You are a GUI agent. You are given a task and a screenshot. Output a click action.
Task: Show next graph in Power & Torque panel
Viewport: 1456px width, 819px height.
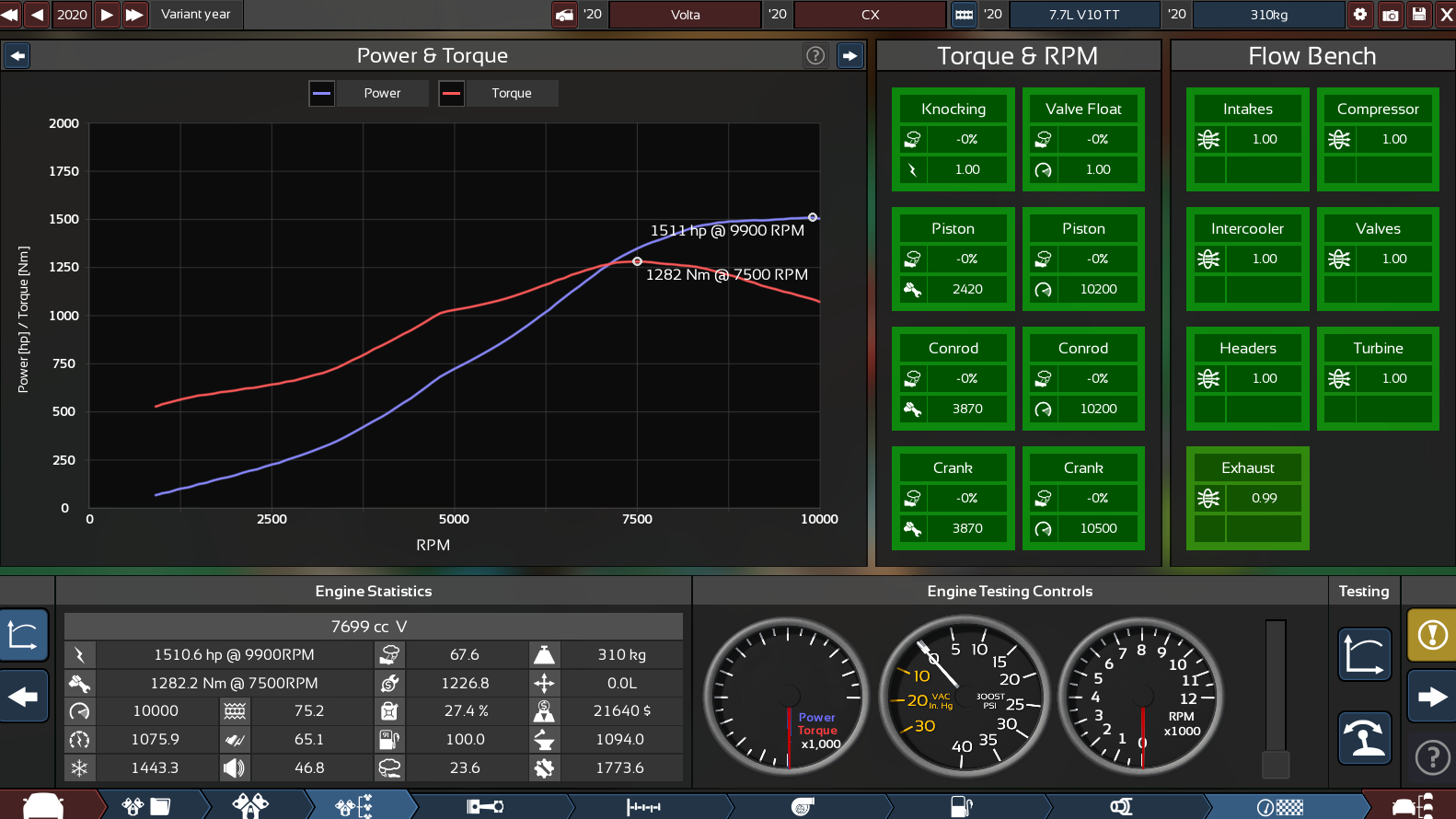pos(849,56)
